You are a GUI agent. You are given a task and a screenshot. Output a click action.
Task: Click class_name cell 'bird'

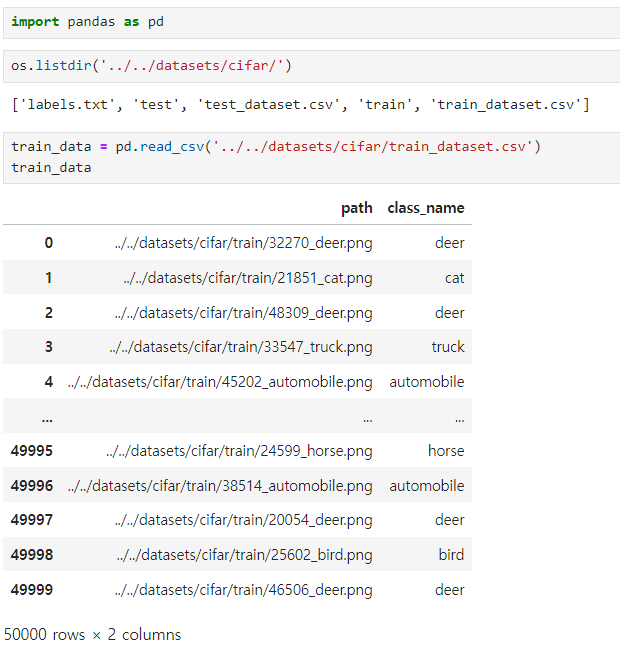[x=451, y=555]
